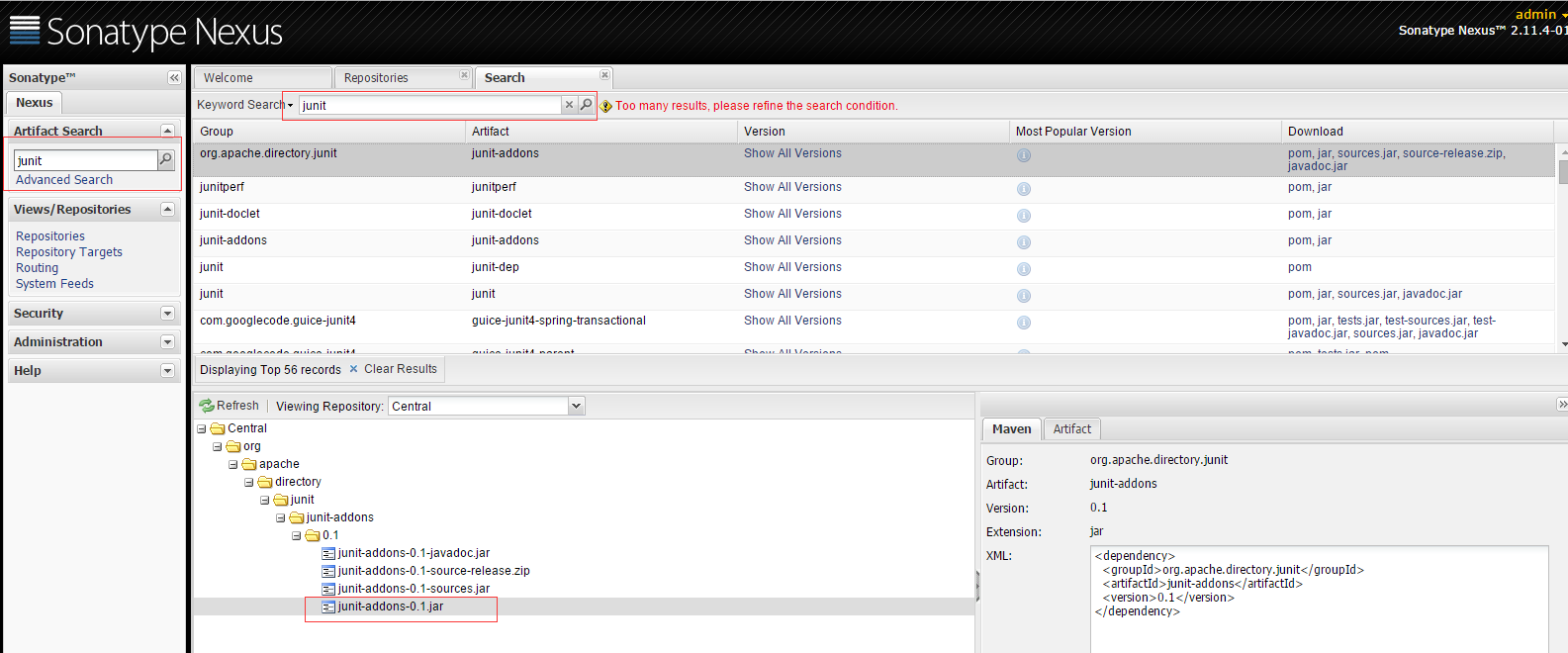Image resolution: width=1568 pixels, height=653 pixels.
Task: Click the Refresh icon button
Action: (207, 406)
